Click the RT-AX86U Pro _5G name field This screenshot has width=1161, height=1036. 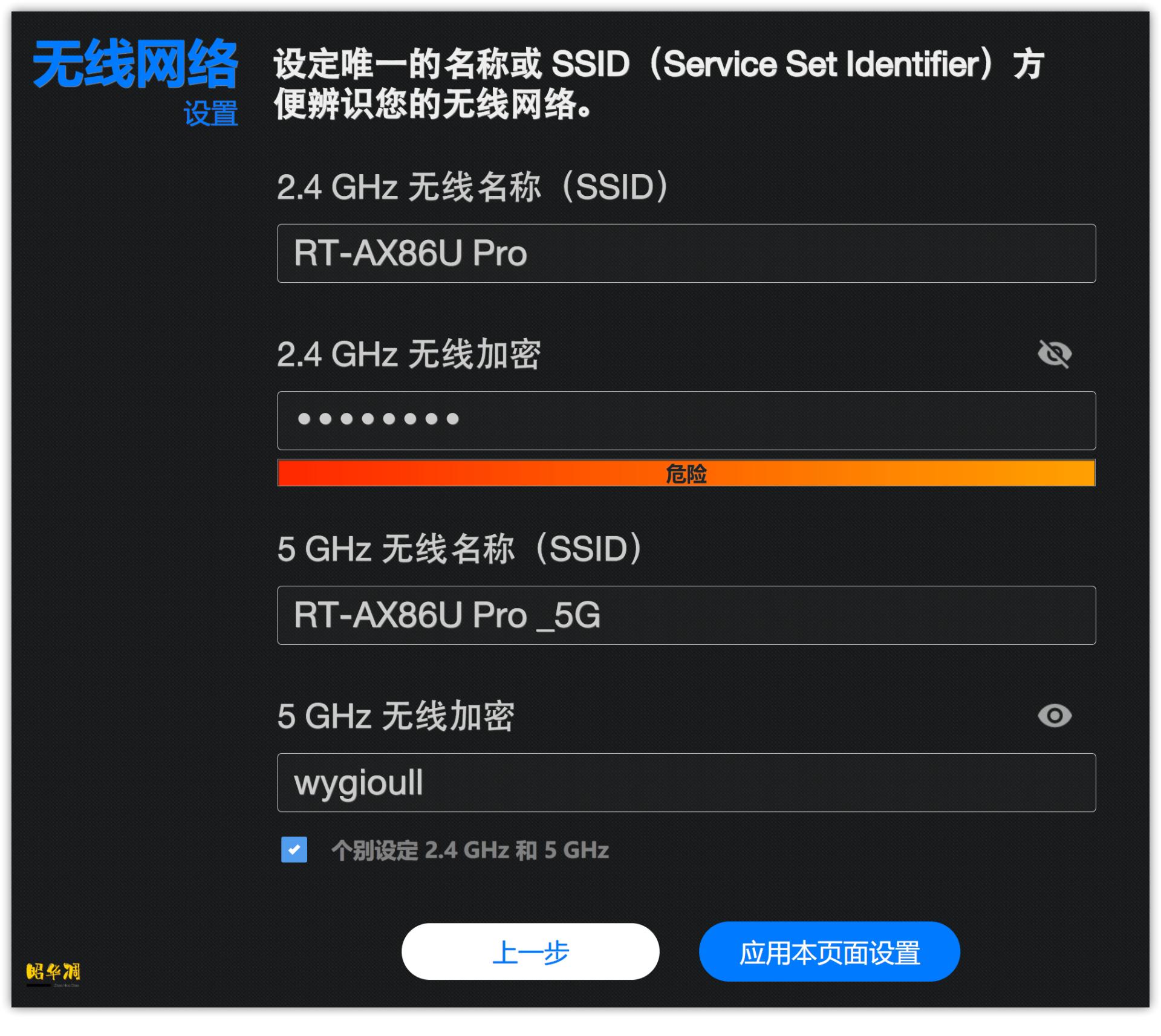686,616
